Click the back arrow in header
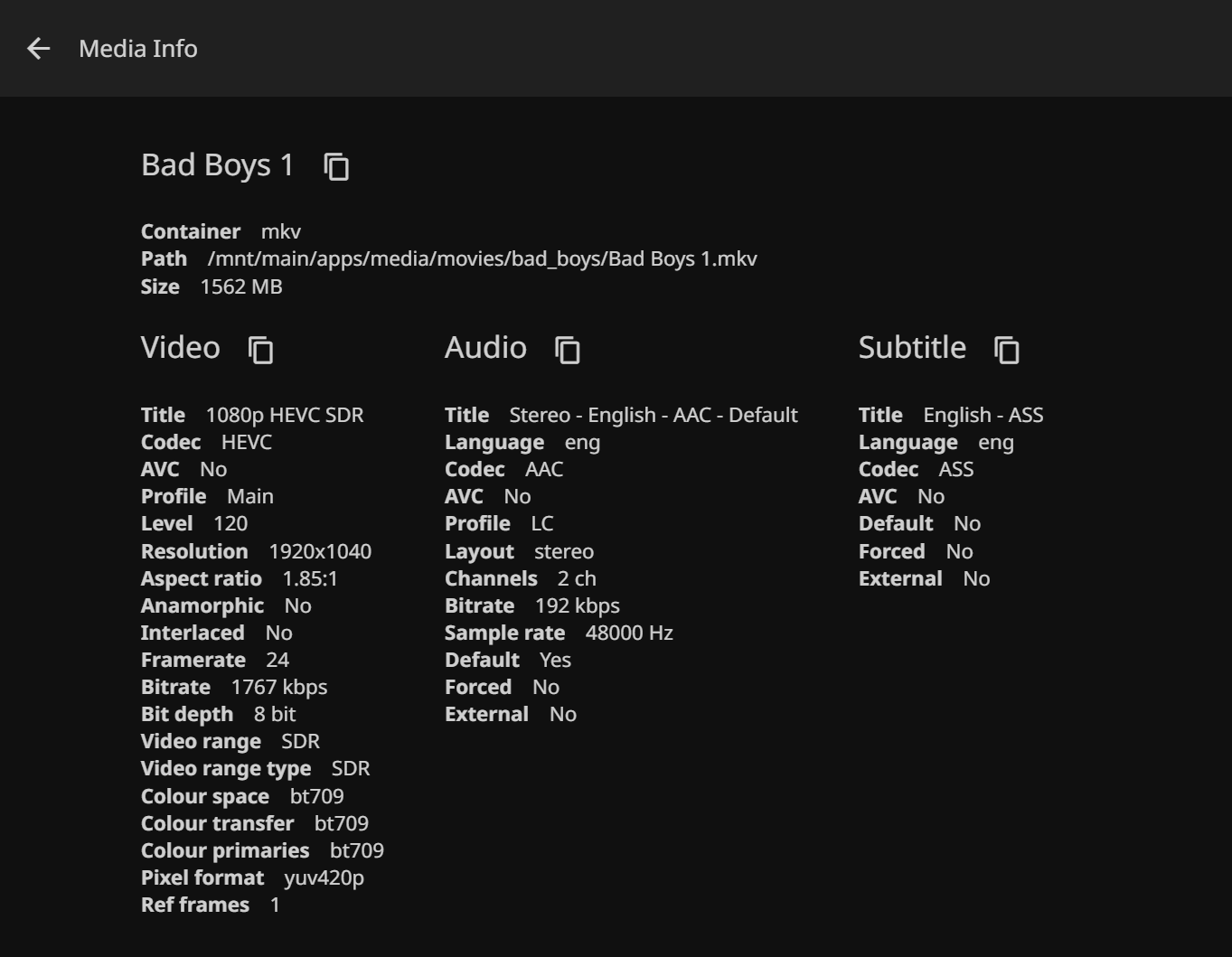Screen dimensions: 1232x957 tap(38, 49)
